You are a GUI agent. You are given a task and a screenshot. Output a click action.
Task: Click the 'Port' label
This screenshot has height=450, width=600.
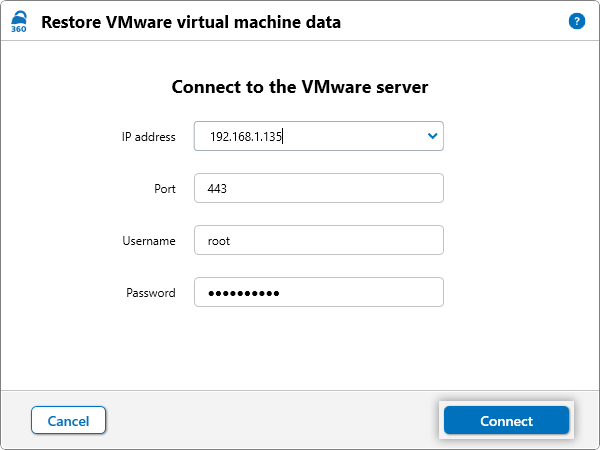[x=165, y=189]
